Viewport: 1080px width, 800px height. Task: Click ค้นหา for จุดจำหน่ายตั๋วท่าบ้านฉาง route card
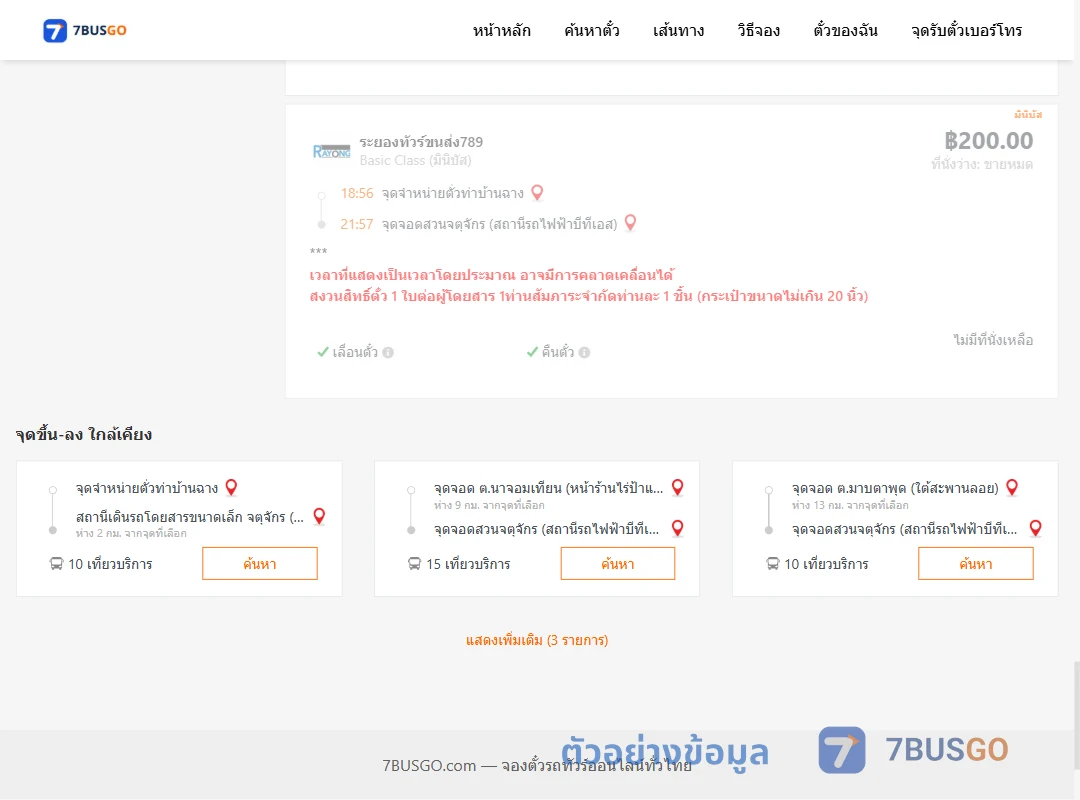click(x=260, y=564)
